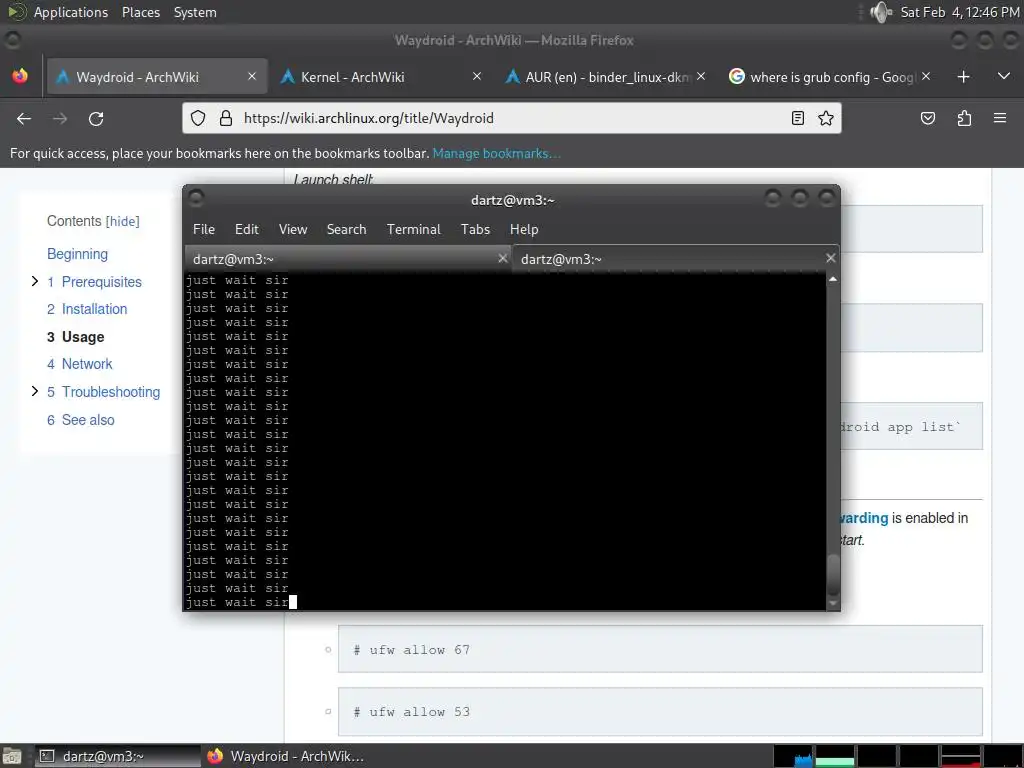
Task: Click the volume speaker icon
Action: click(881, 12)
